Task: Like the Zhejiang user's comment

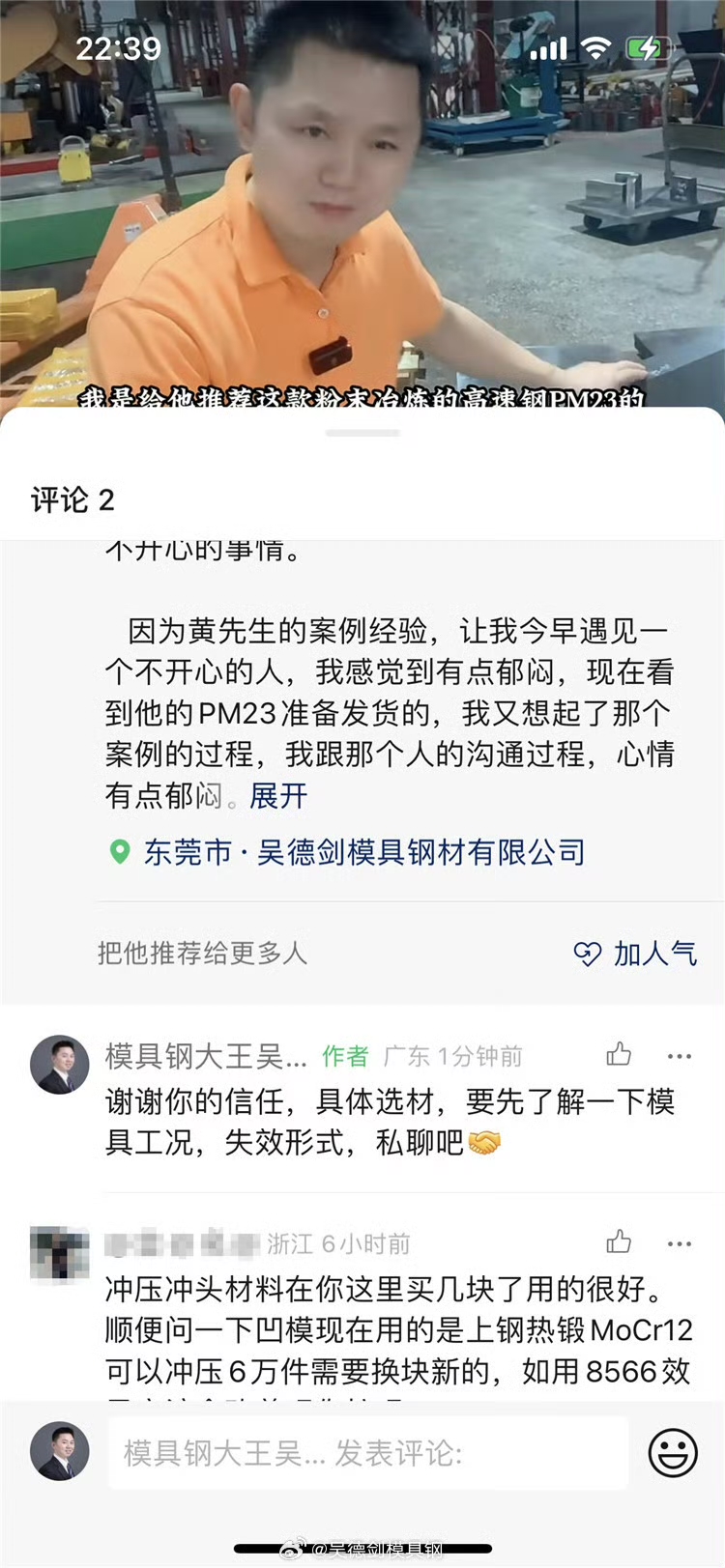Action: click(619, 1242)
